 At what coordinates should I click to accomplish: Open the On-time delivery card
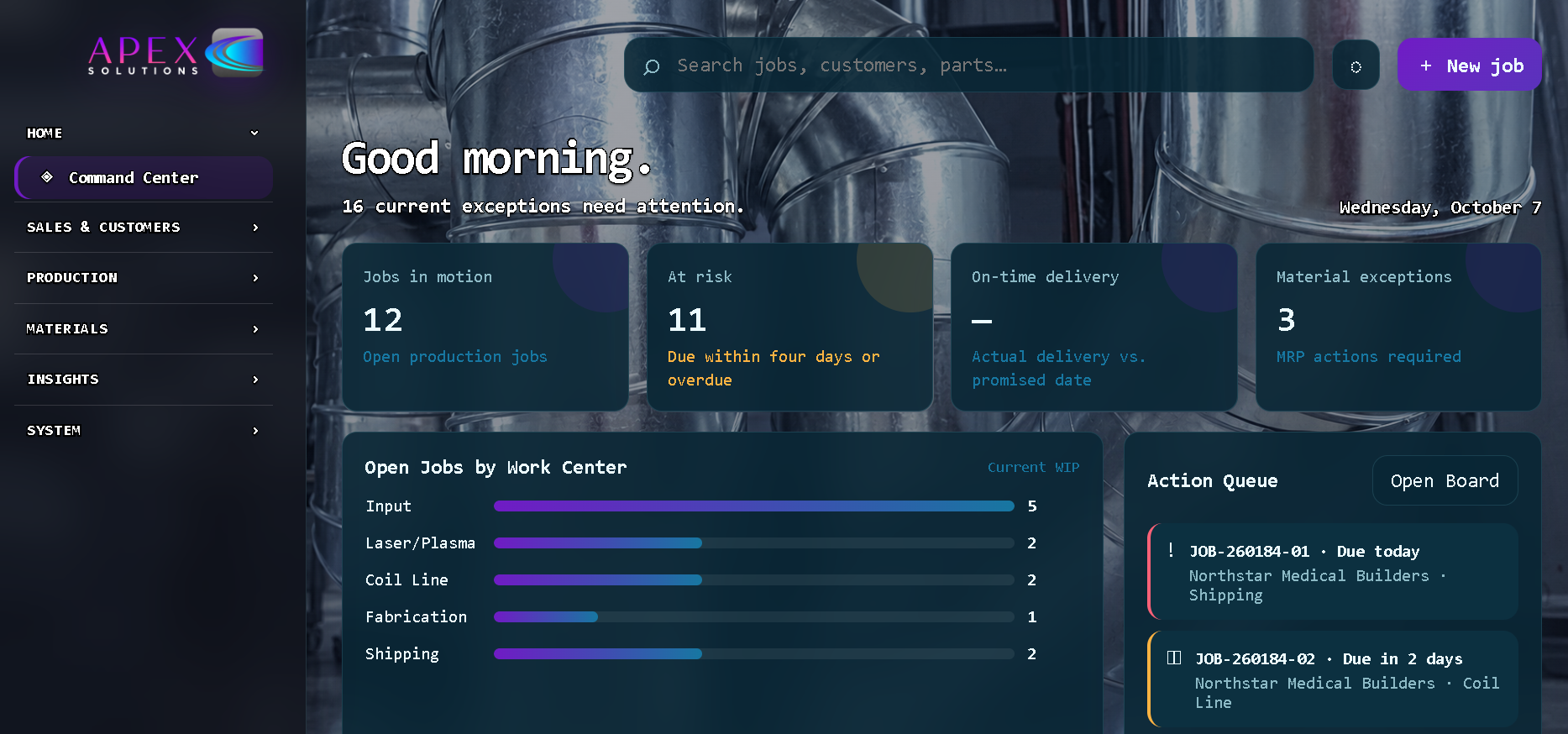(x=1093, y=327)
